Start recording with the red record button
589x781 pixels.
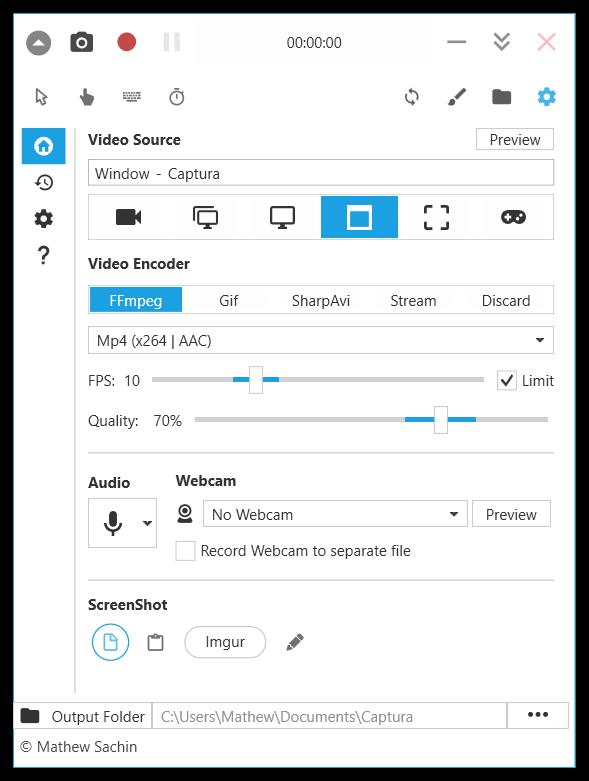tap(126, 42)
